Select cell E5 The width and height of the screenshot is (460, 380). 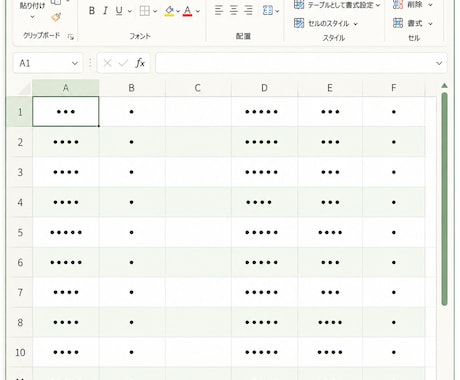point(330,232)
